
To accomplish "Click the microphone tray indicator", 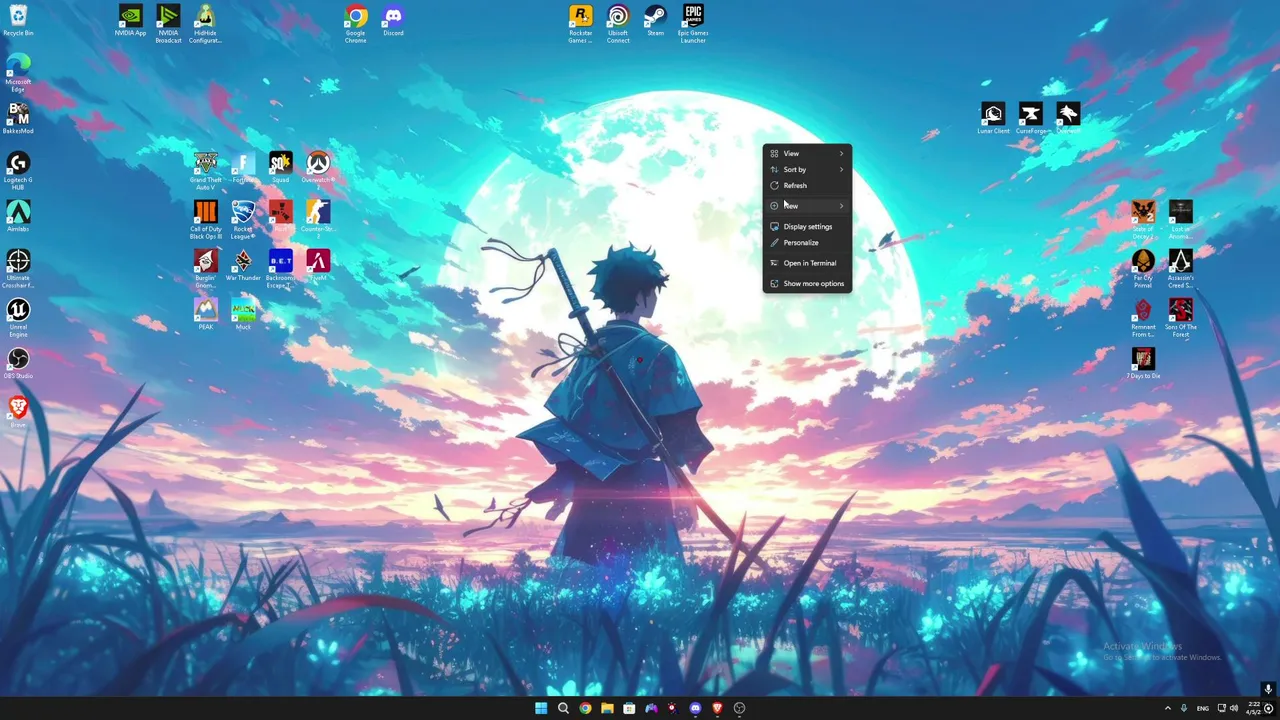I will pyautogui.click(x=1184, y=708).
